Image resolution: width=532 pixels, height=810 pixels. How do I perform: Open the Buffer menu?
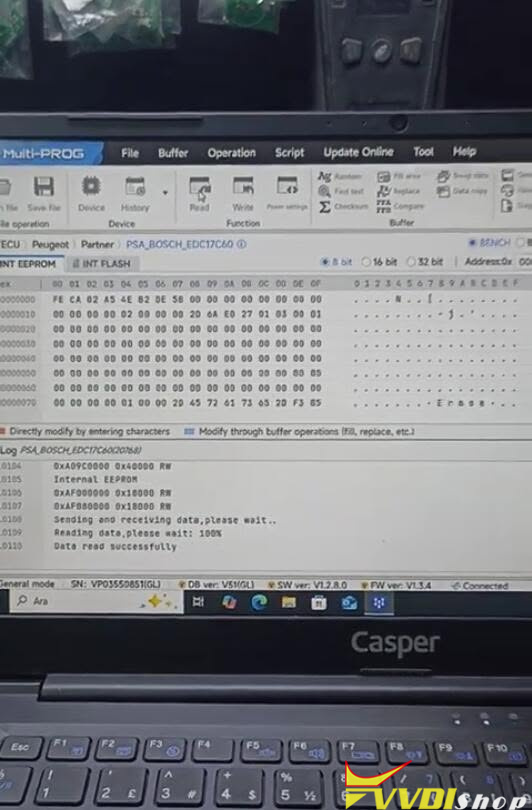(173, 153)
